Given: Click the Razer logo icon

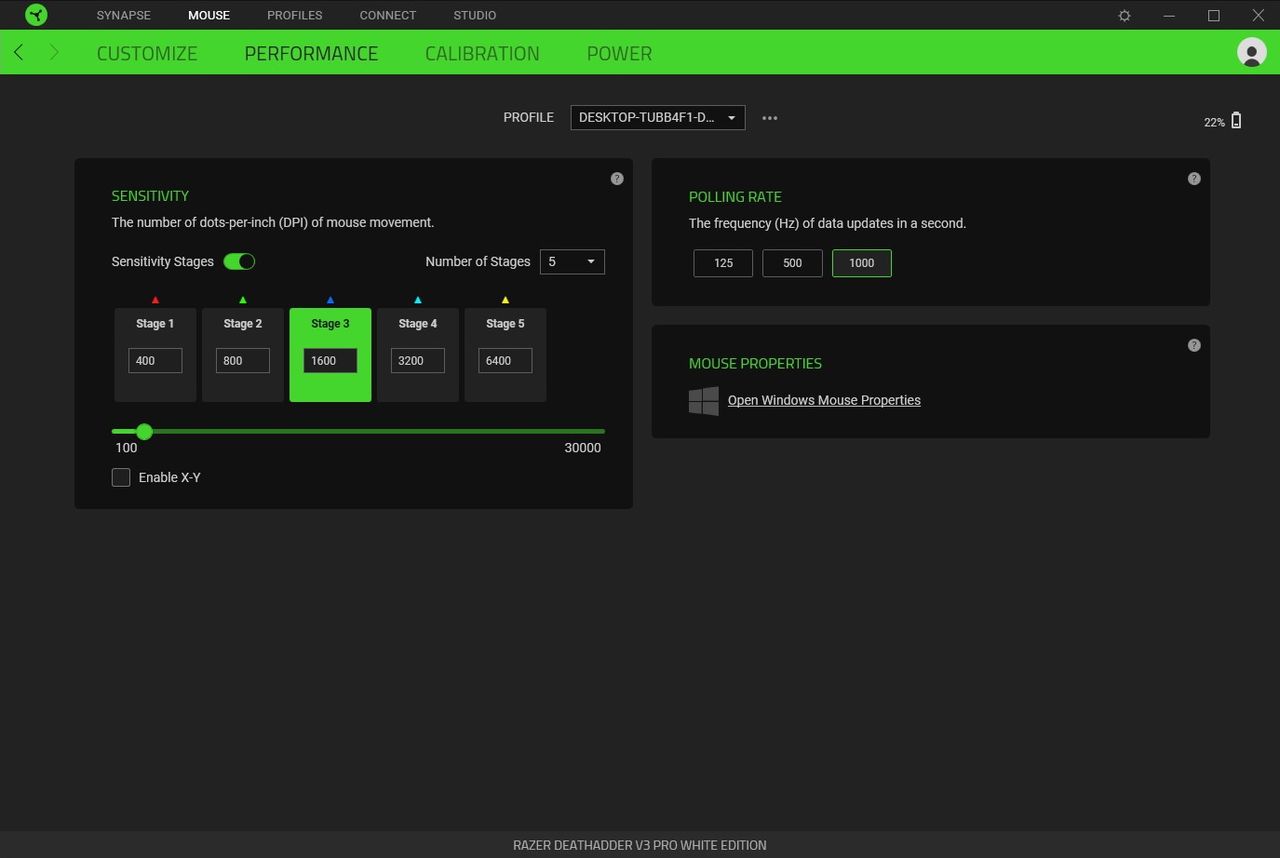Looking at the screenshot, I should tap(36, 15).
